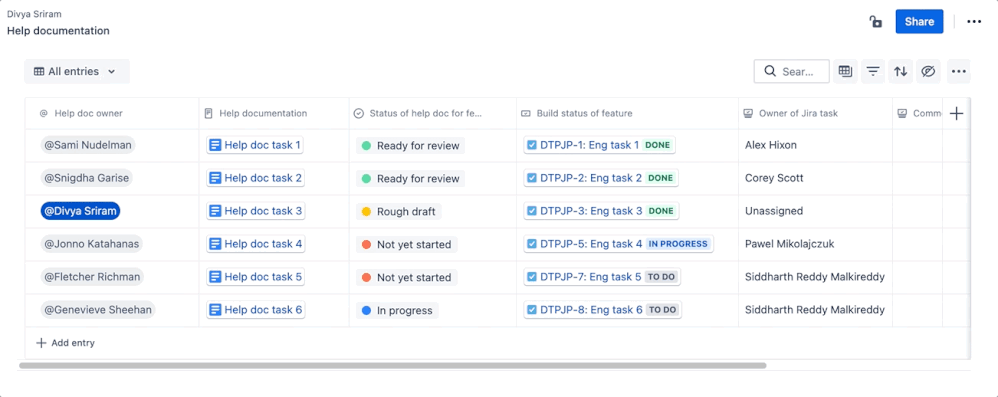Click the horizontal scrollbar under the table
The height and width of the screenshot is (397, 998).
click(393, 366)
